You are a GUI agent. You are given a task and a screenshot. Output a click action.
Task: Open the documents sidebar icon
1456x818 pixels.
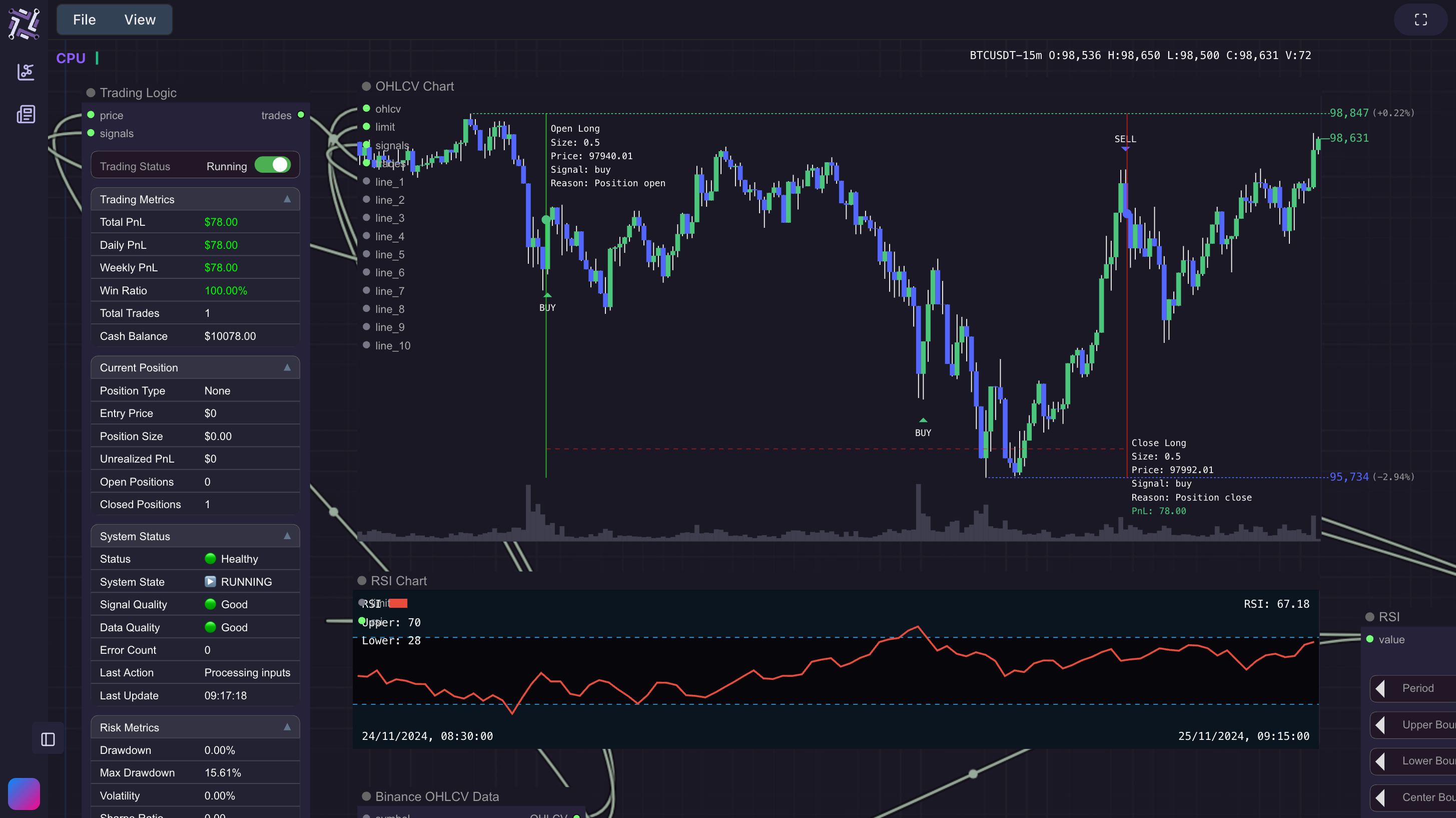click(x=26, y=115)
